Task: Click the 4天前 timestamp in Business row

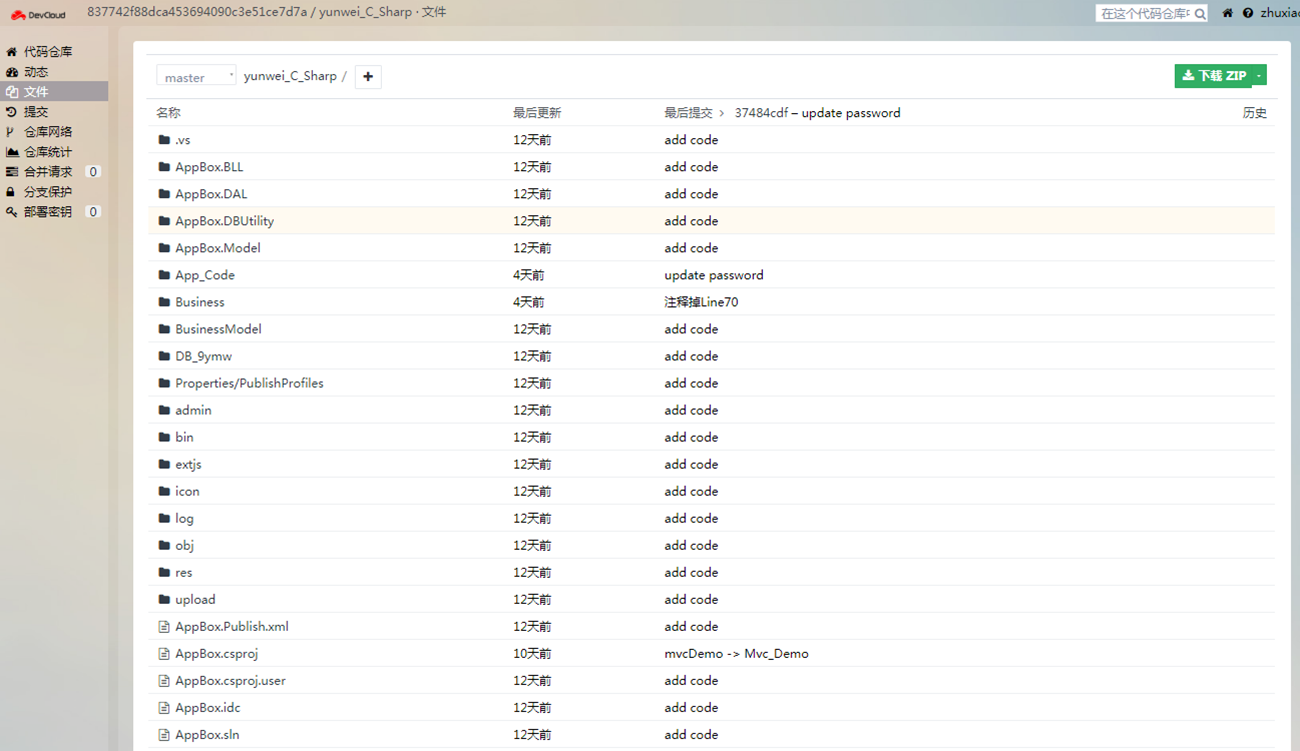Action: (x=529, y=302)
